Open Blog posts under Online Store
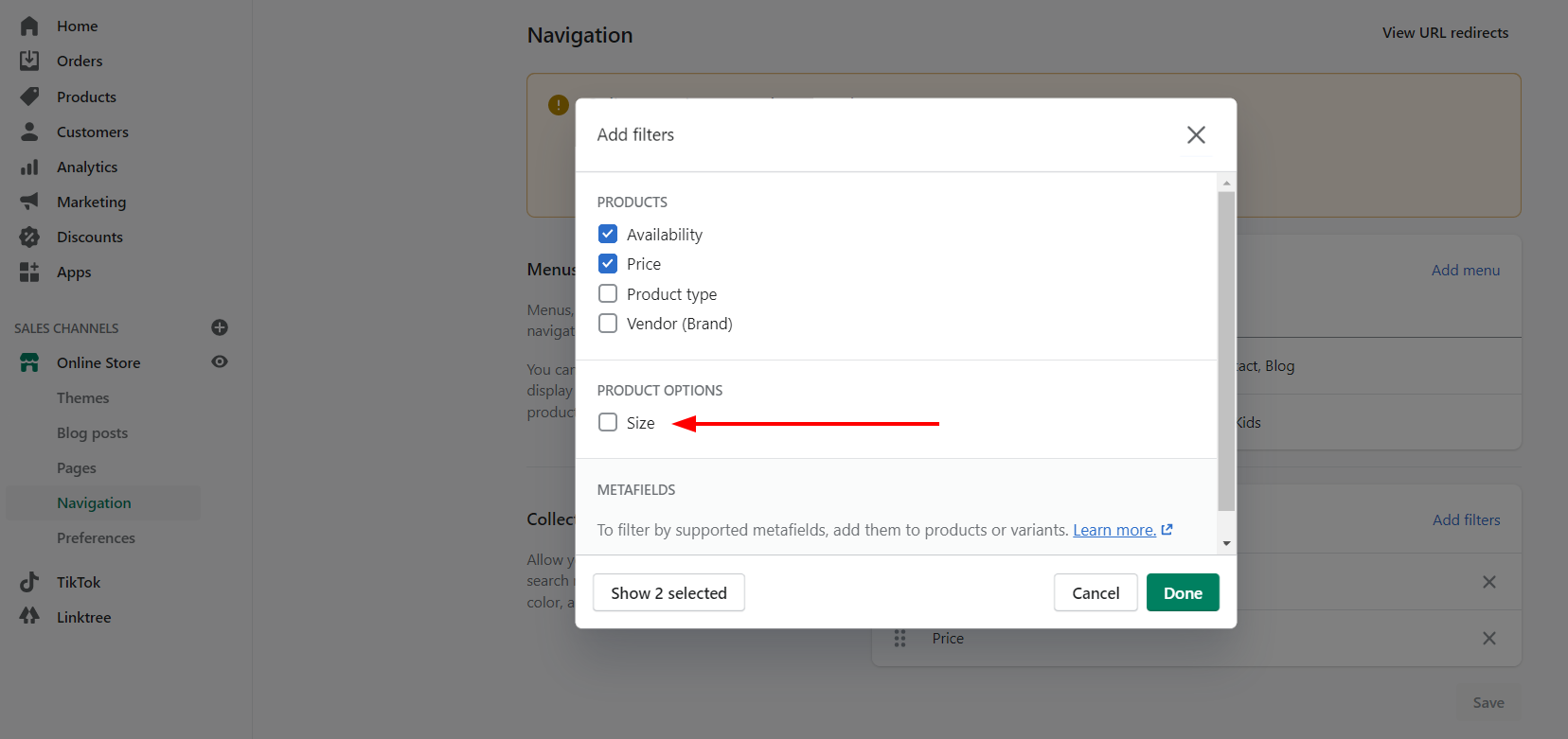 point(92,433)
